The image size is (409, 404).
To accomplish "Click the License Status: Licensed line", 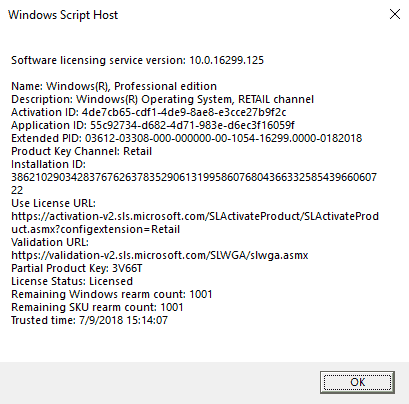I will [72, 281].
